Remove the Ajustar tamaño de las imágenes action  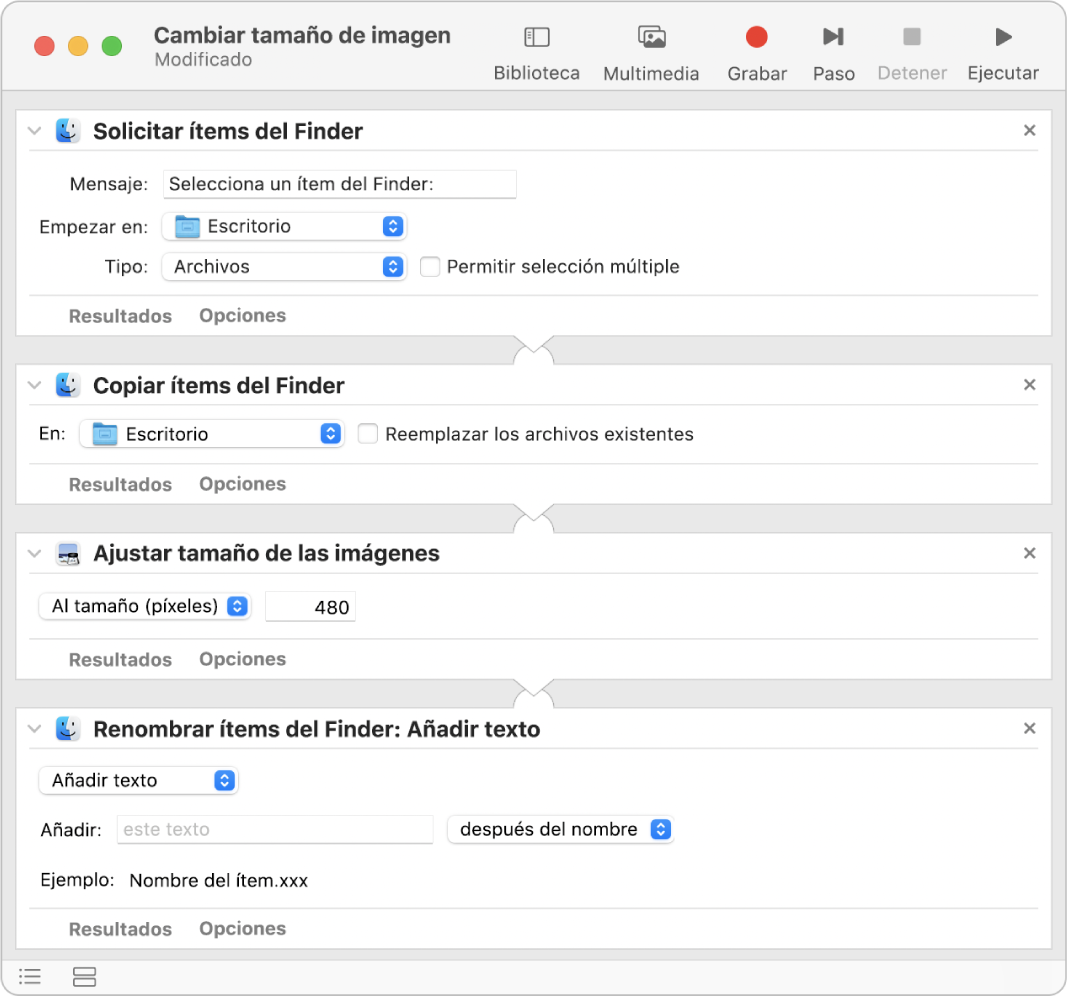(1030, 553)
